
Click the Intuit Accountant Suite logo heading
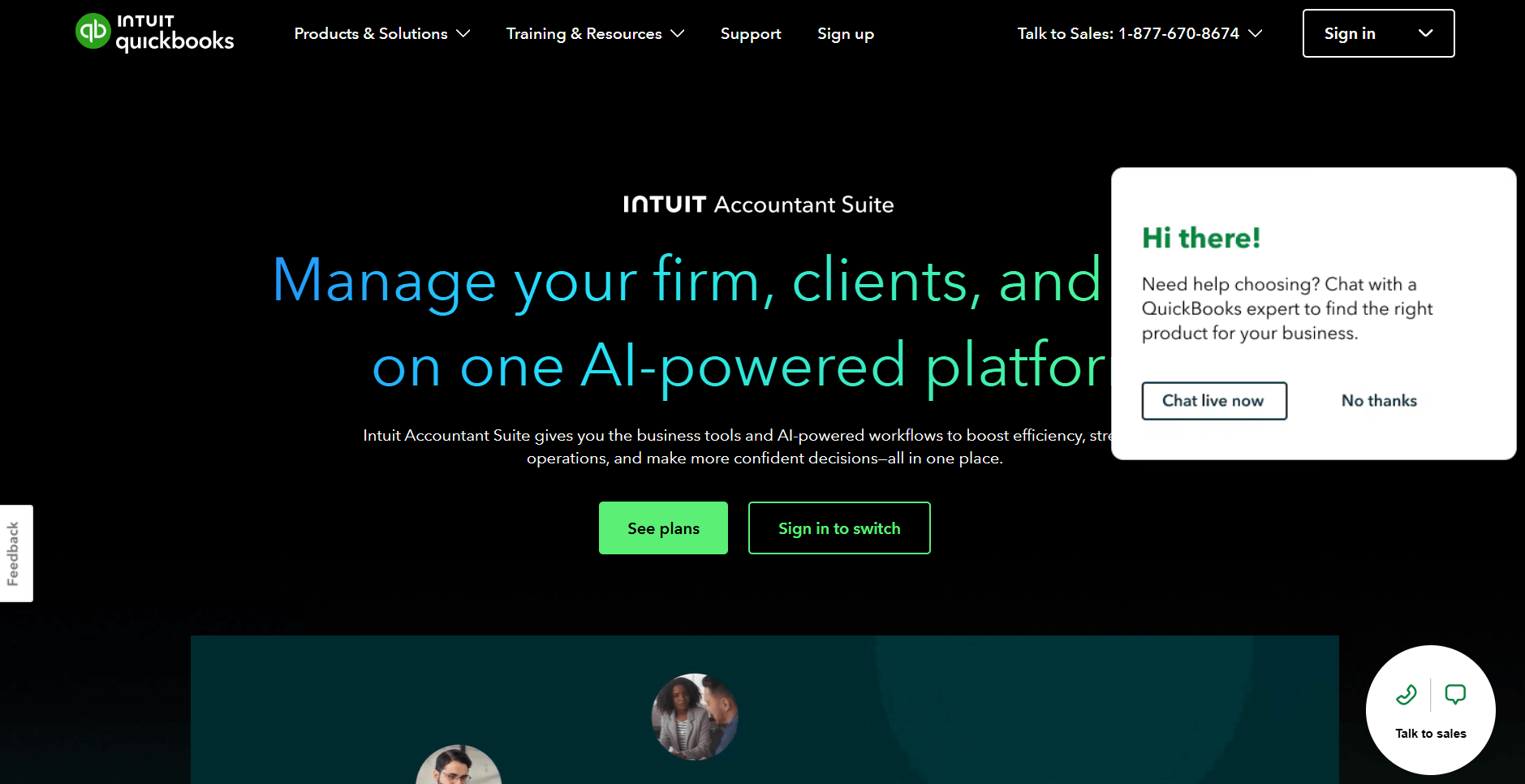pyautogui.click(x=758, y=205)
